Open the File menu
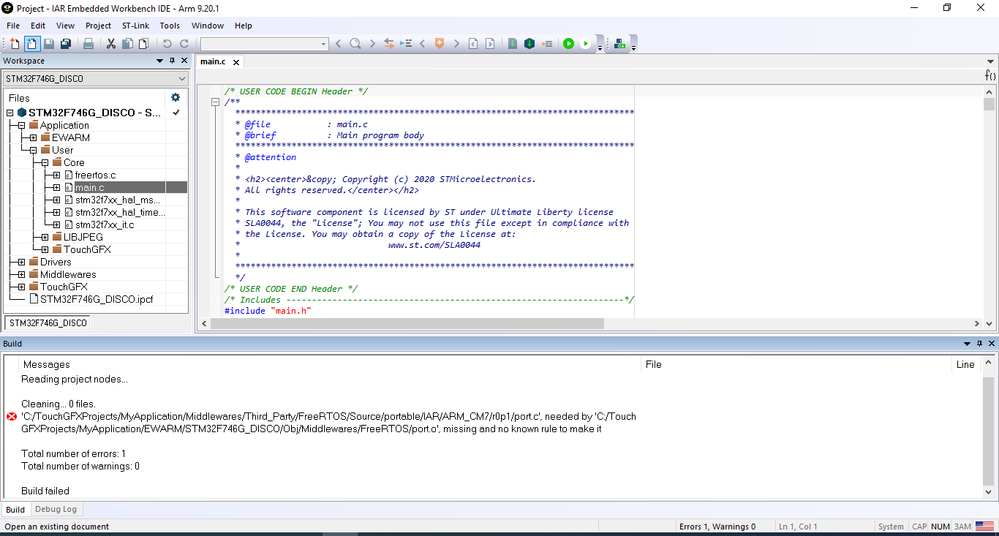The width and height of the screenshot is (999, 536). pos(13,25)
